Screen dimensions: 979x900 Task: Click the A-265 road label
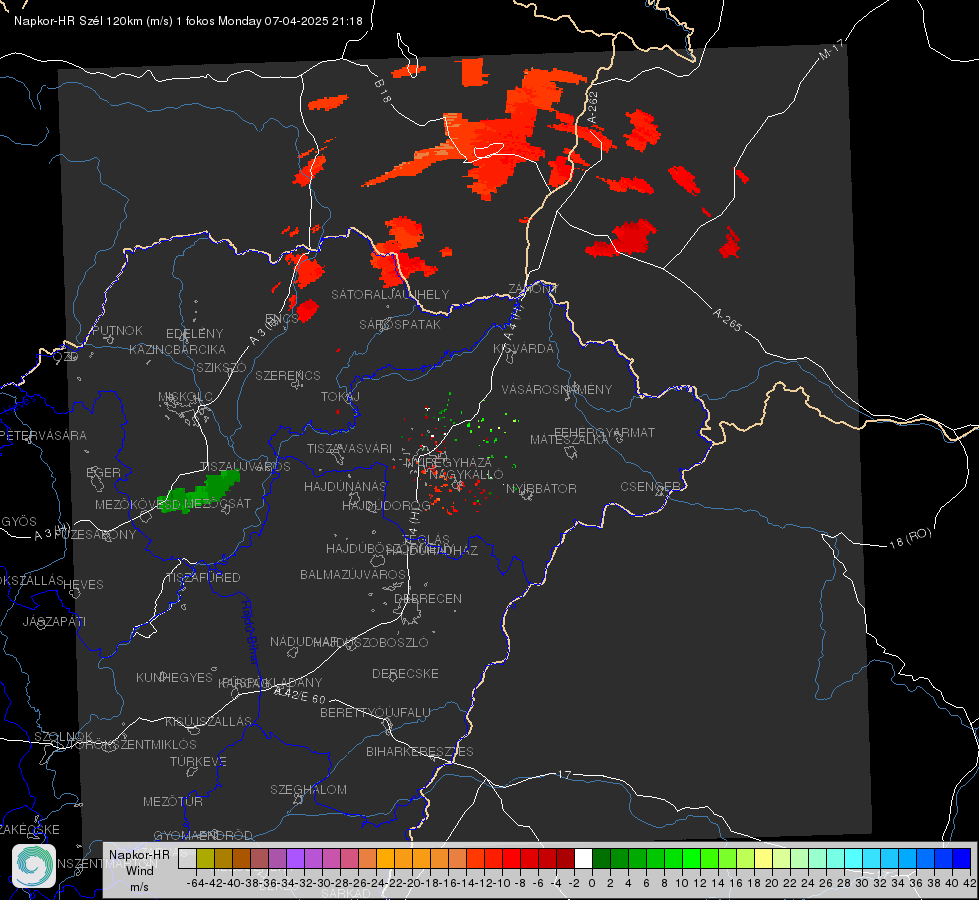pyautogui.click(x=727, y=319)
